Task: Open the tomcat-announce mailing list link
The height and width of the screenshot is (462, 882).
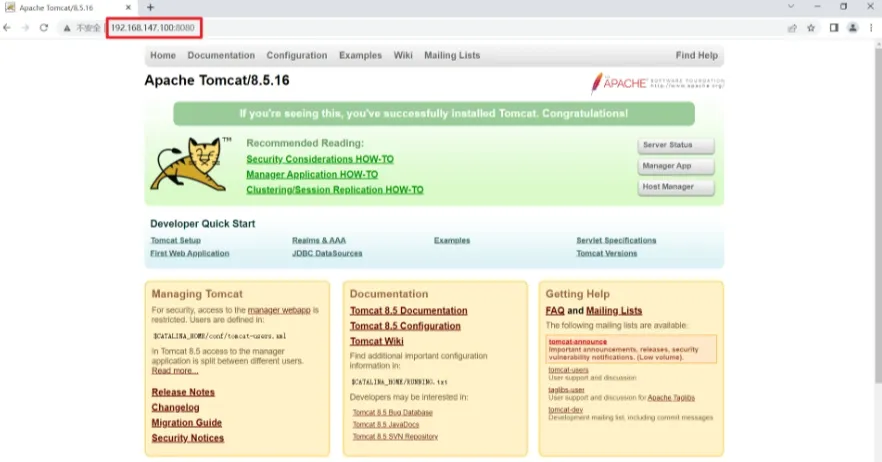Action: (578, 342)
